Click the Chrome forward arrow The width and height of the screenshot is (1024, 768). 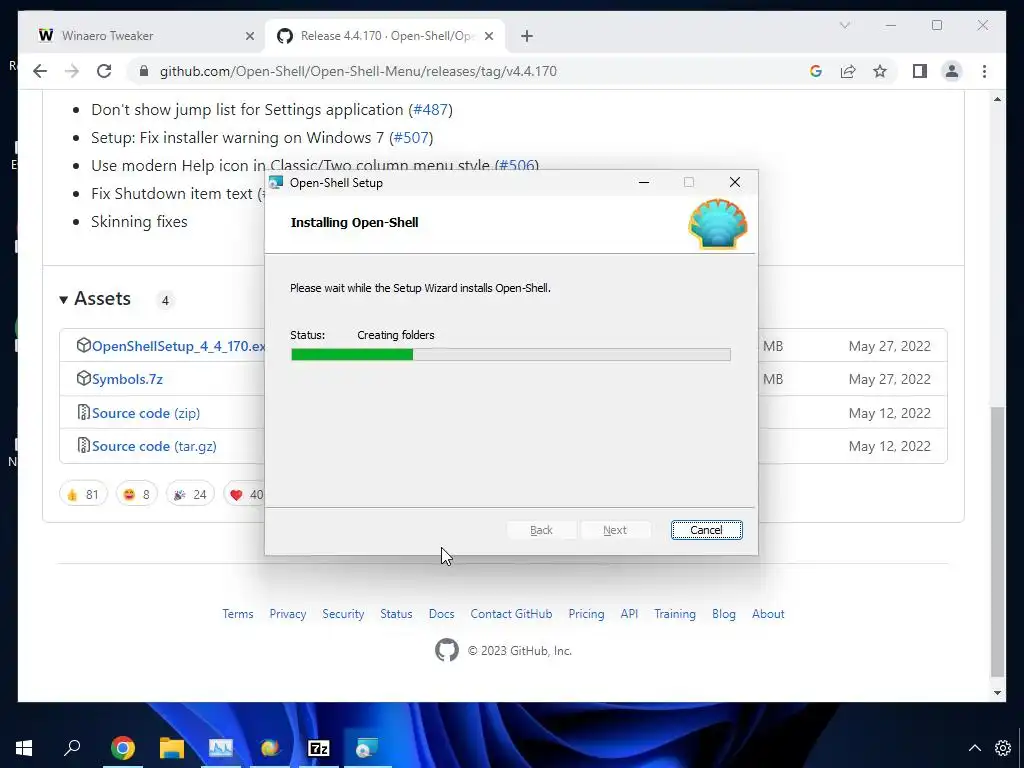[72, 71]
